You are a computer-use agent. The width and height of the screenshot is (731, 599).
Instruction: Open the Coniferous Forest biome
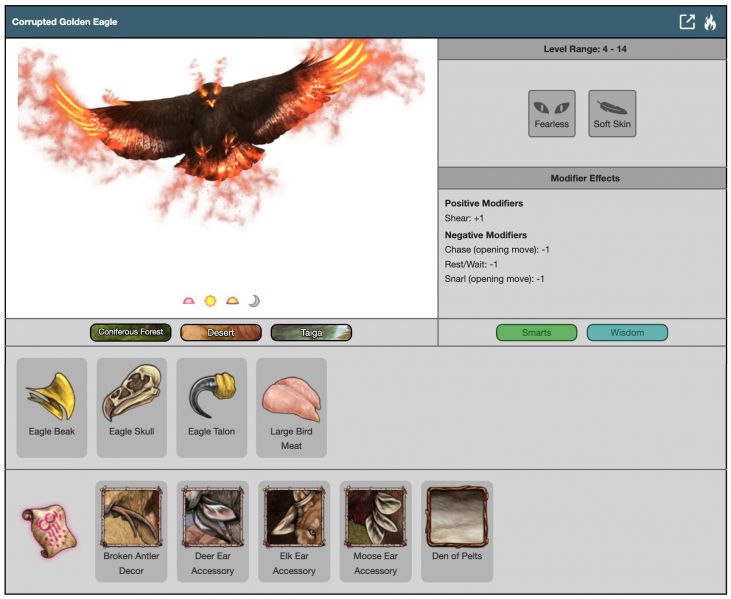[x=130, y=332]
